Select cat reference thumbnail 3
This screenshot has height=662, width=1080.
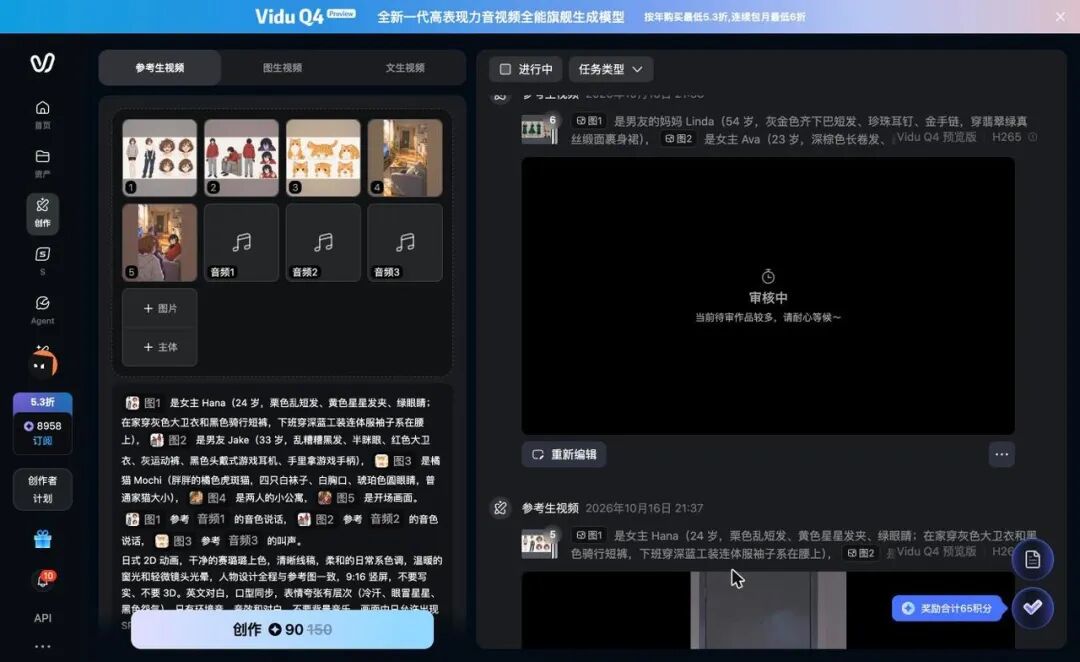323,158
